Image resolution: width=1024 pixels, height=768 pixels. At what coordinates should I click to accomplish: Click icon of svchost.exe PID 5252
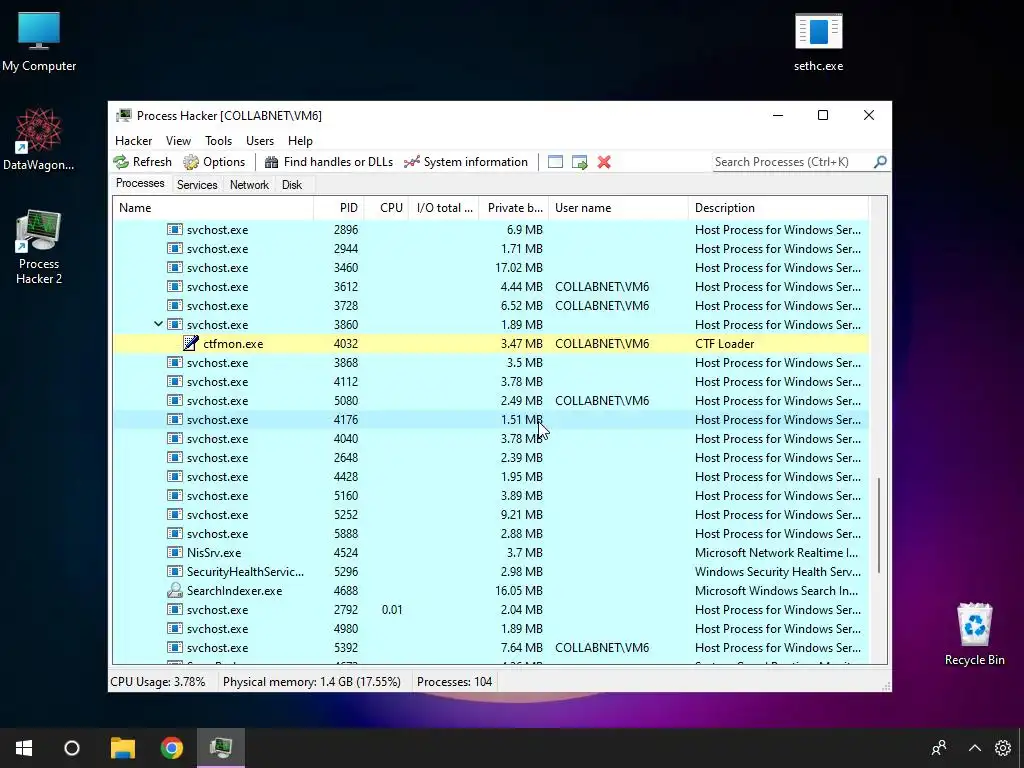click(x=174, y=515)
